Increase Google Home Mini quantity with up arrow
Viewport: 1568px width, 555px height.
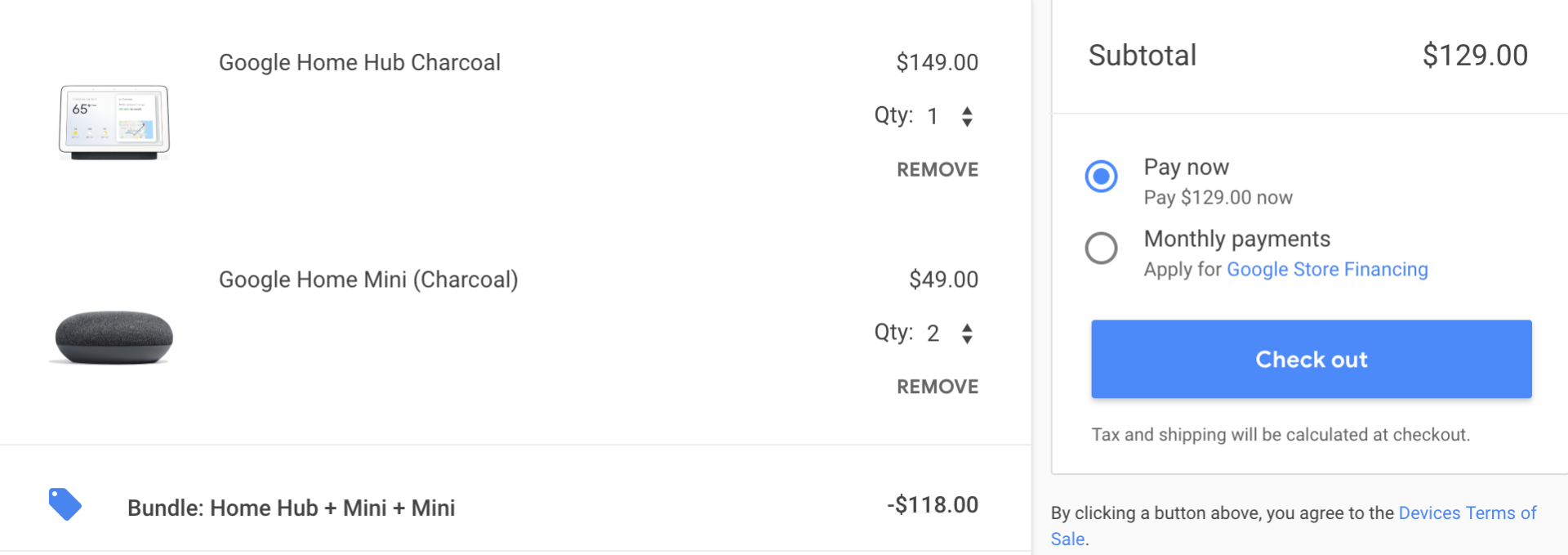click(x=967, y=328)
